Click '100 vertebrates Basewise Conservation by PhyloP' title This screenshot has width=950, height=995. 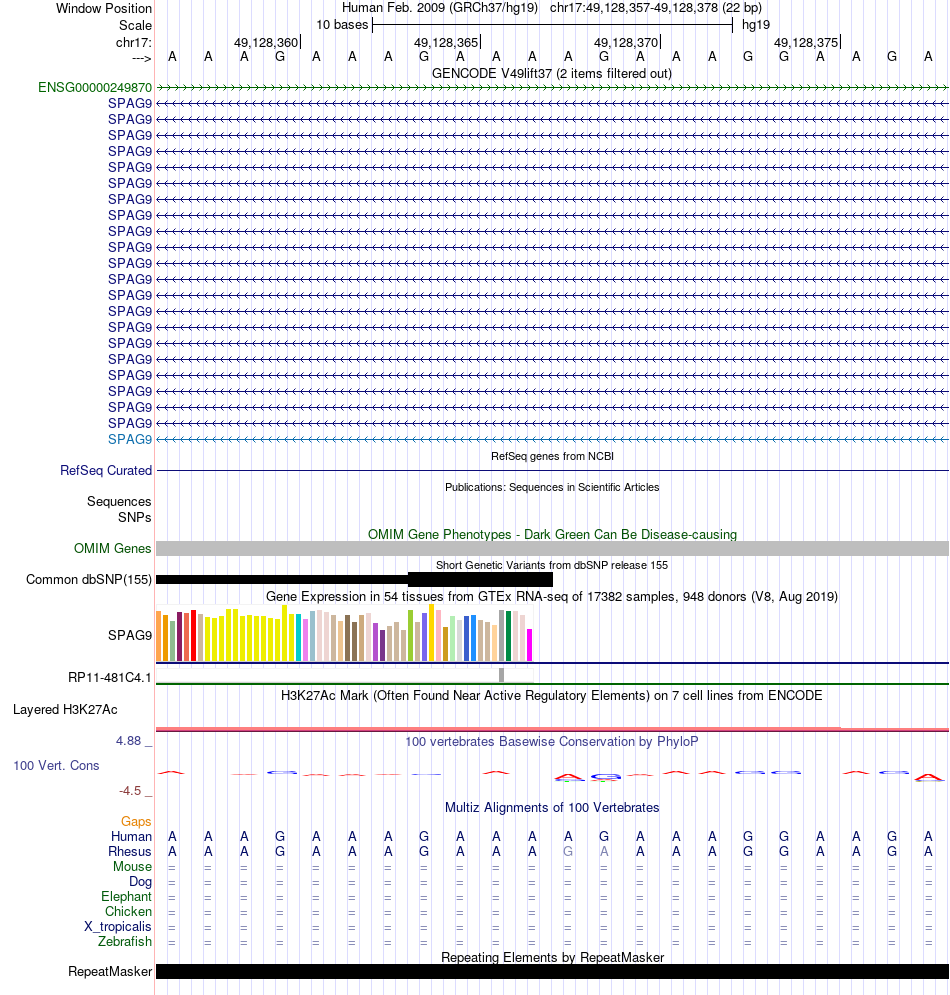[x=551, y=741]
